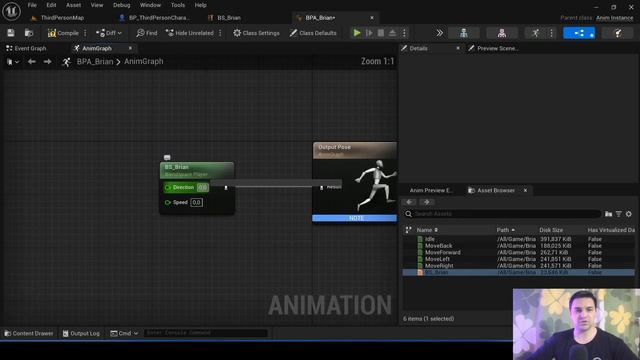640x360 pixels.
Task: Open the Asset Browser folder icon
Action: [609, 214]
